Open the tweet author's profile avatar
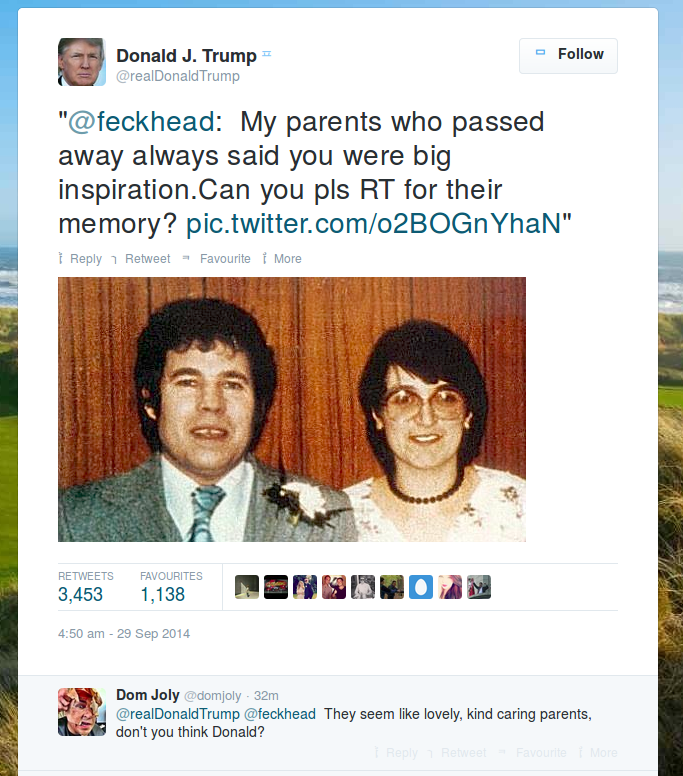The image size is (683, 776). click(82, 62)
